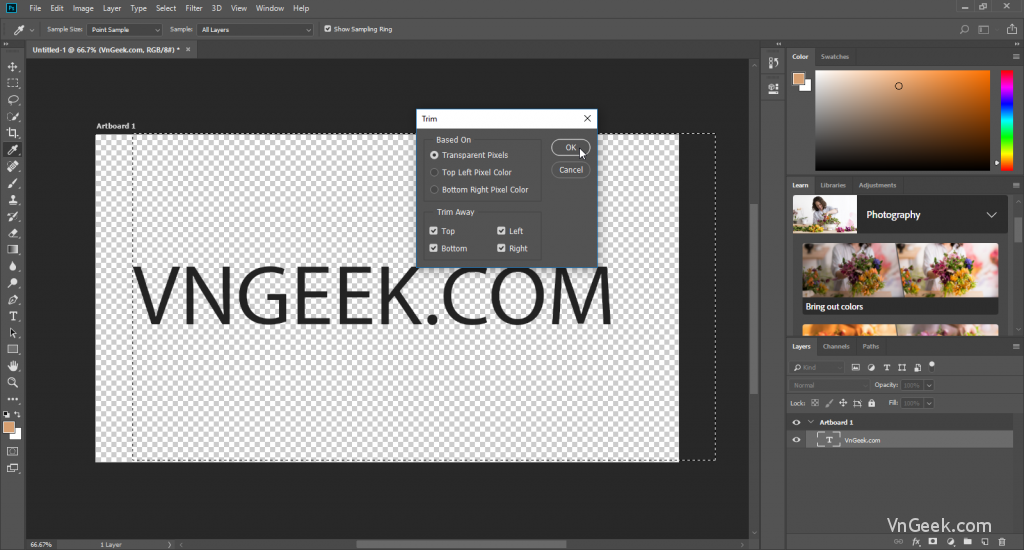Select Transparent Pixels radio option
This screenshot has height=550, width=1024.
[434, 155]
